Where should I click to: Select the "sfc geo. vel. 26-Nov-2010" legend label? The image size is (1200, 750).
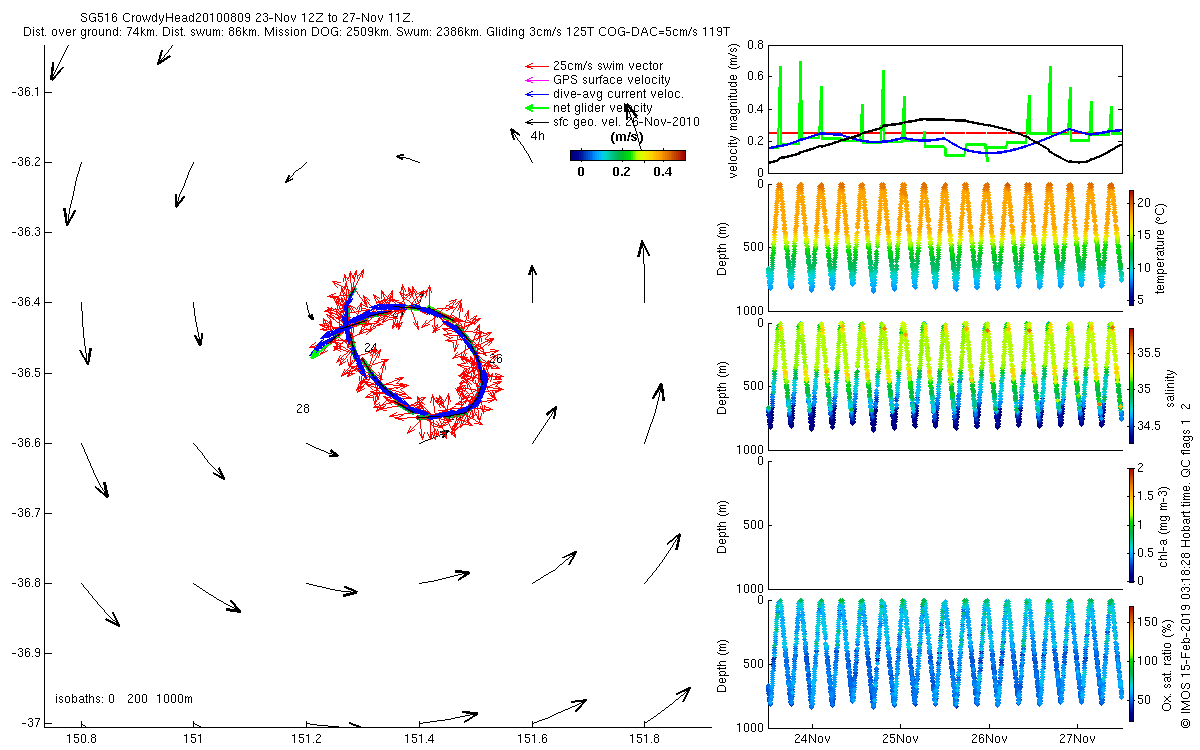coord(626,122)
